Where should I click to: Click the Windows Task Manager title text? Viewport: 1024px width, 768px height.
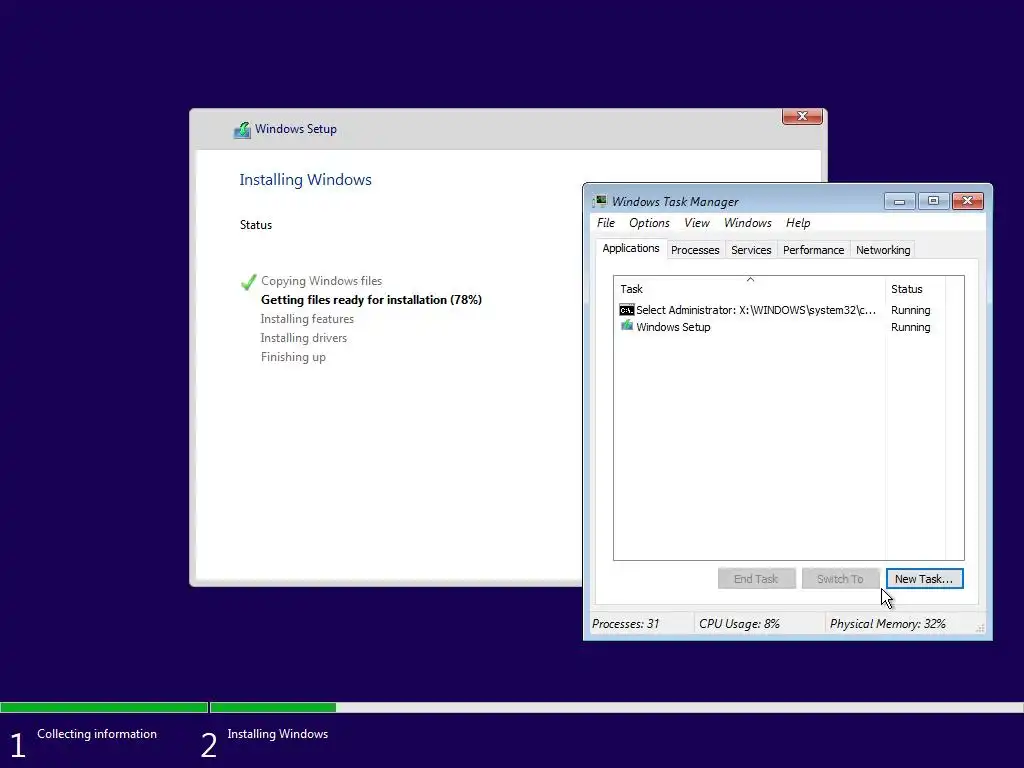(x=675, y=202)
